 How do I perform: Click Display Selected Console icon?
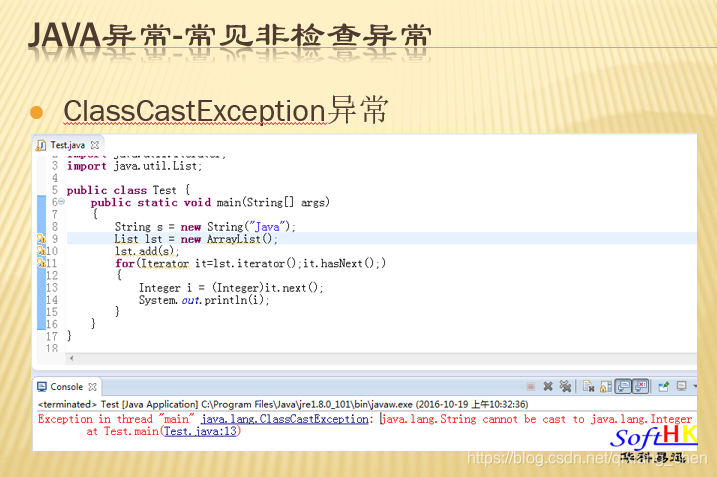(x=681, y=387)
